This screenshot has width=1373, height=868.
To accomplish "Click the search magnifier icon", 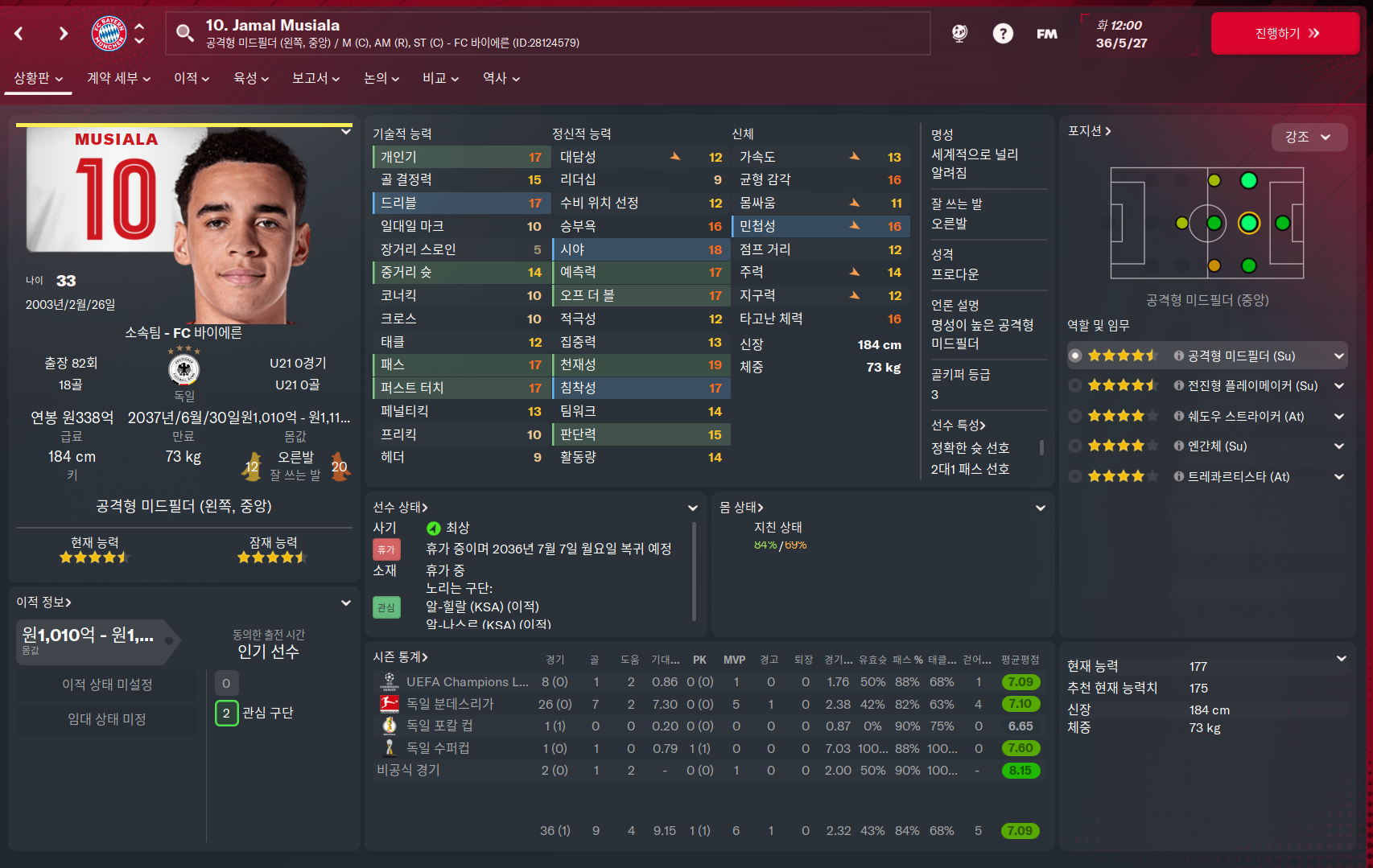I will click(x=185, y=33).
